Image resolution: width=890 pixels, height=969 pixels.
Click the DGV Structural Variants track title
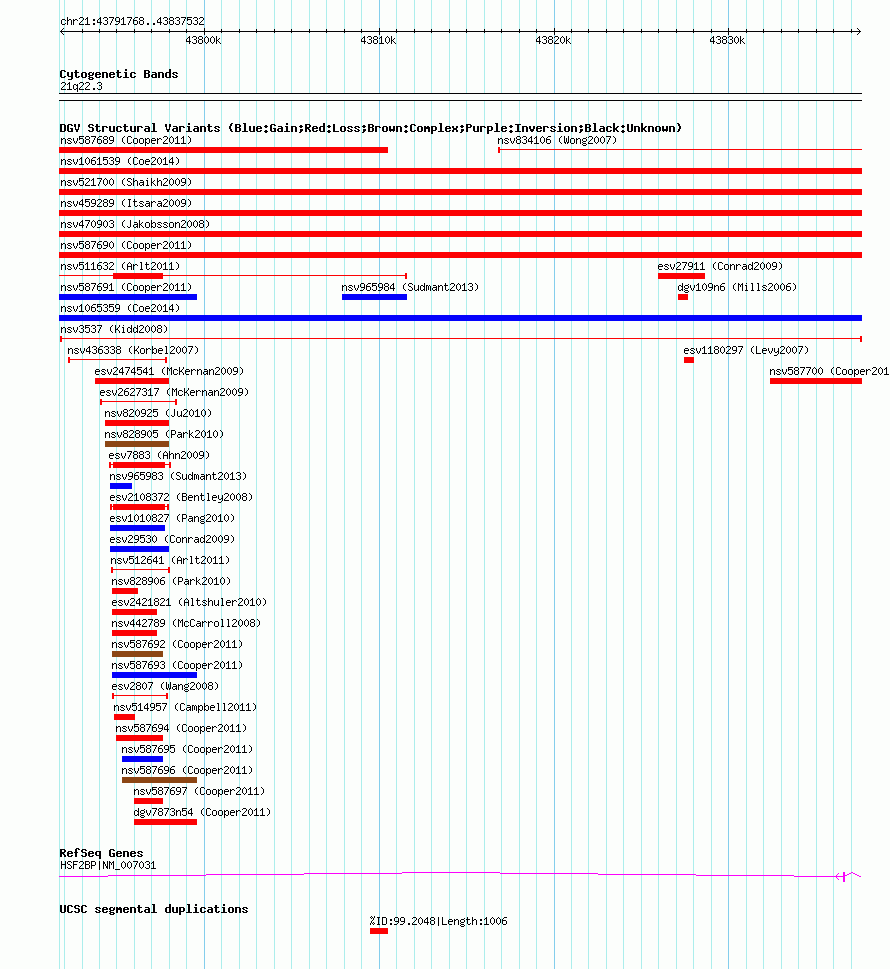click(370, 128)
